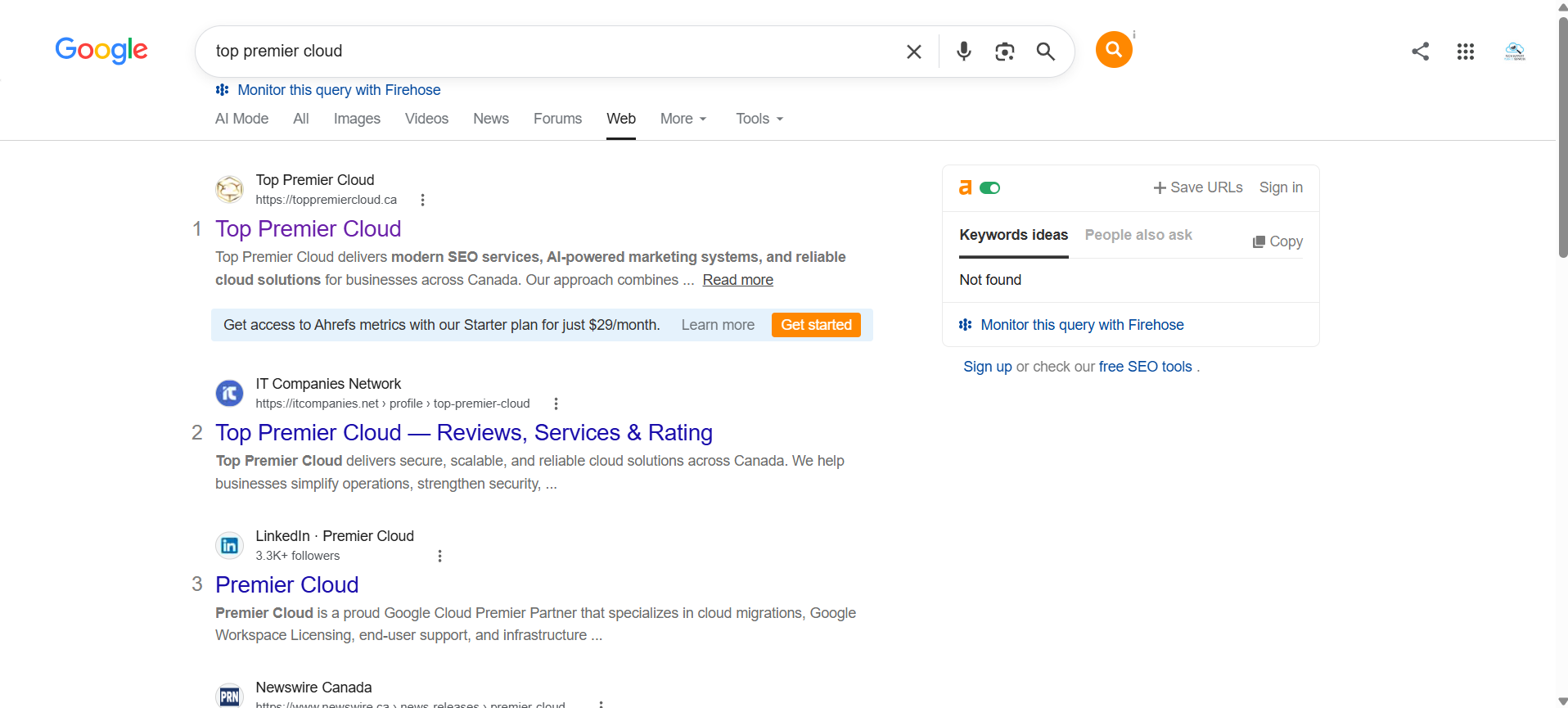The image size is (1568, 708).
Task: Clear the search query with the X icon
Action: pos(914,52)
